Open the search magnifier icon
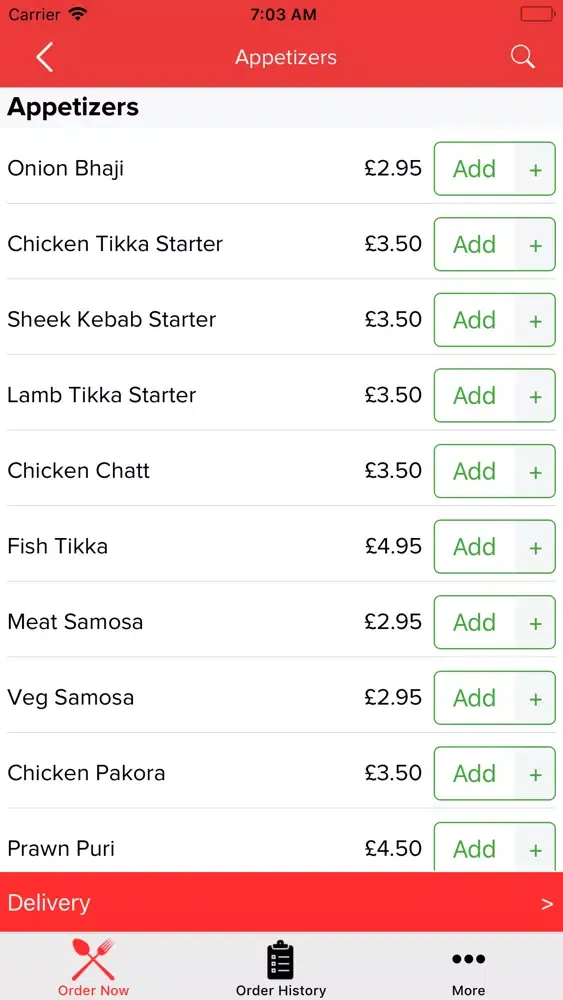563x1000 pixels. click(522, 57)
